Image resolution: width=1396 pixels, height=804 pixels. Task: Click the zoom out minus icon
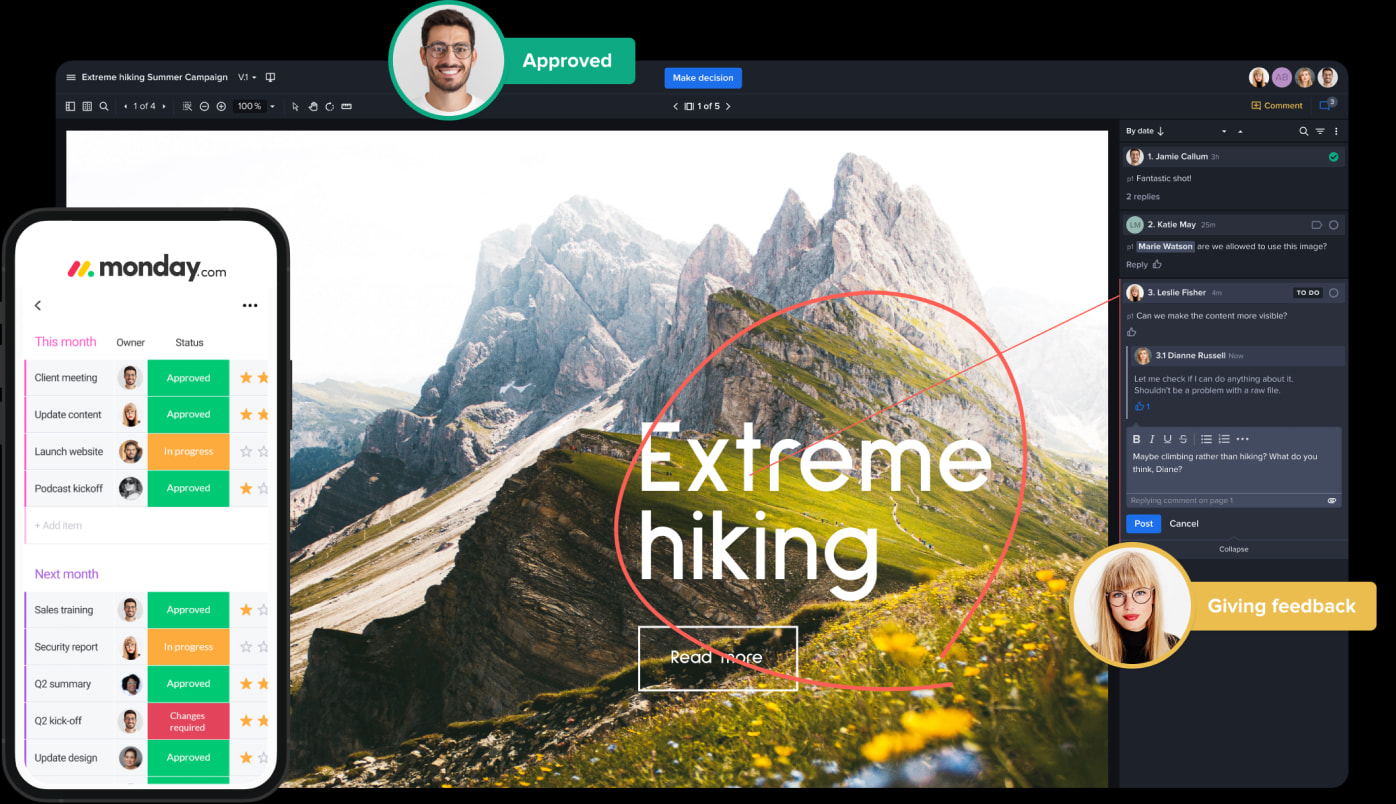click(204, 106)
